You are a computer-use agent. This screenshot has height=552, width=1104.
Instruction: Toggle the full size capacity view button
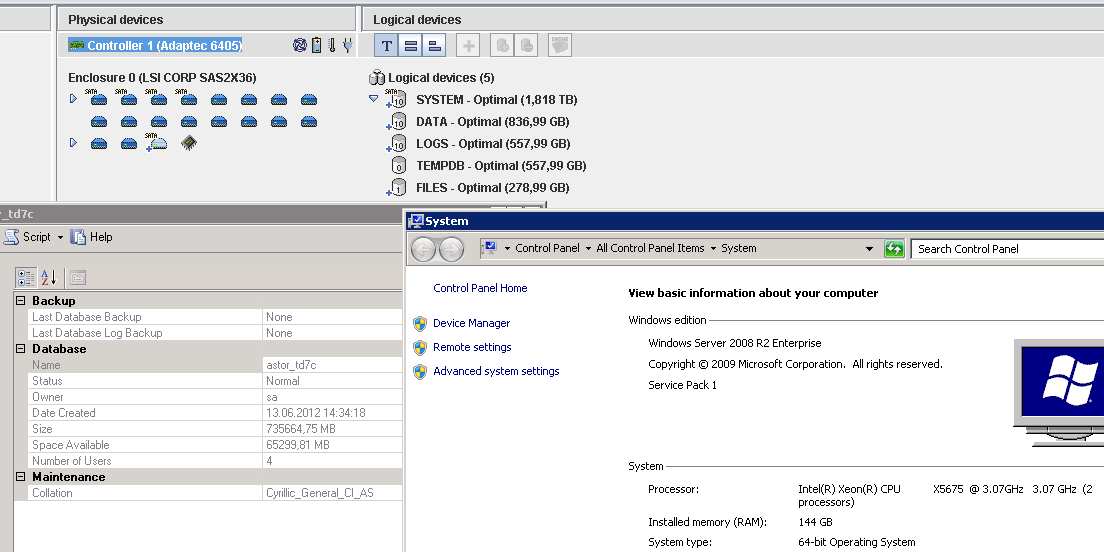[410, 45]
